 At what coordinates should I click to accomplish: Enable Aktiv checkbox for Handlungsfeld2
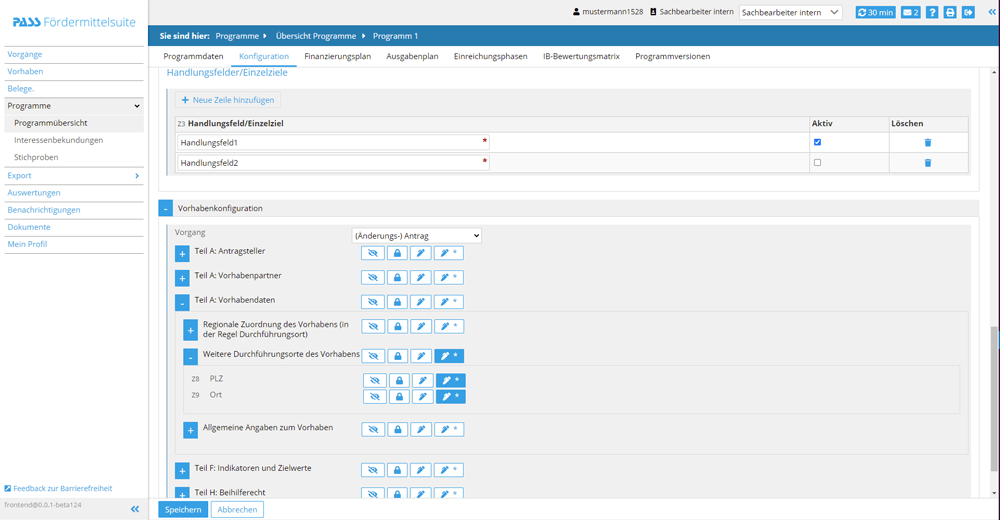click(x=817, y=162)
